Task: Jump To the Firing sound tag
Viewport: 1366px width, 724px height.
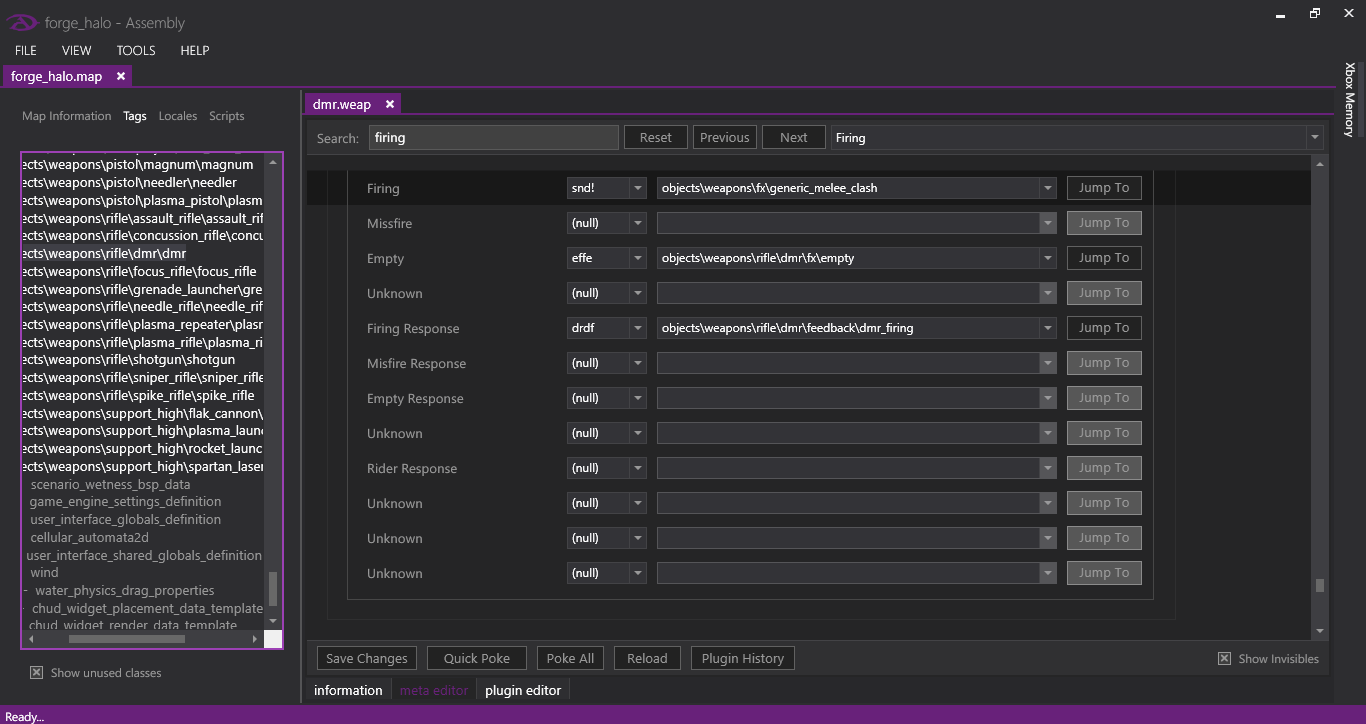Action: click(1104, 188)
